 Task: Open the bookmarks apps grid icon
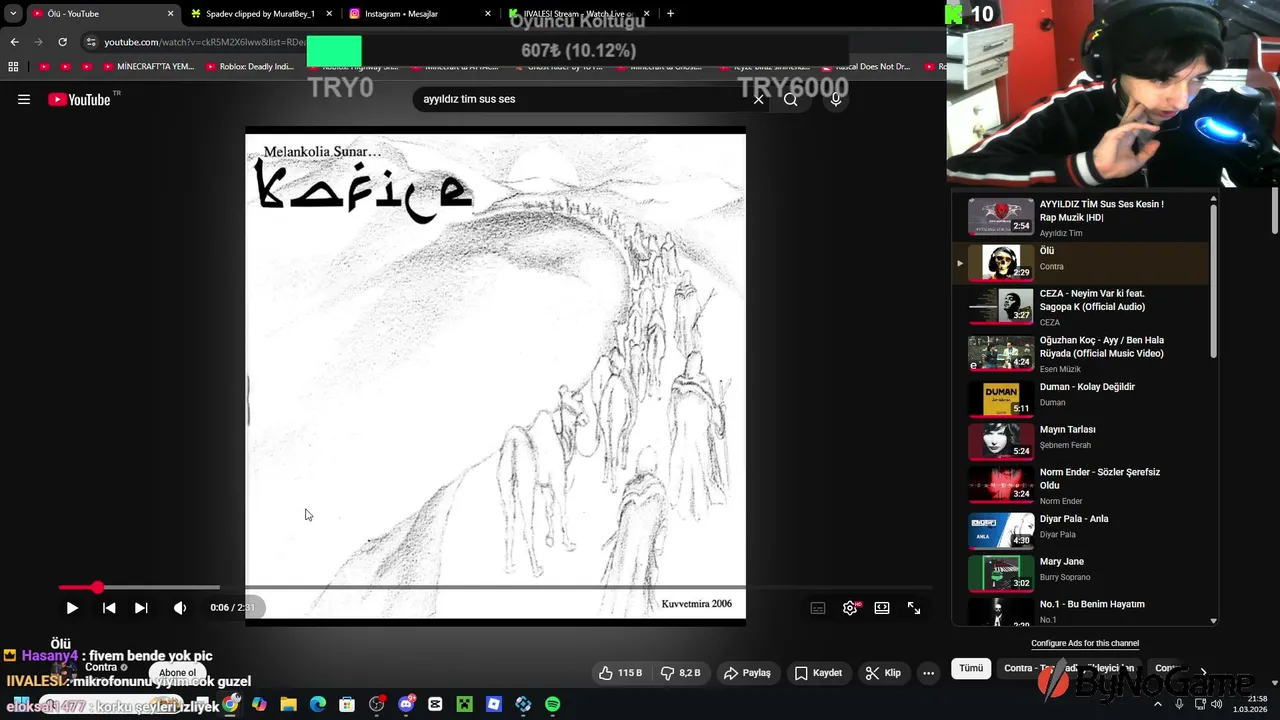(13, 67)
